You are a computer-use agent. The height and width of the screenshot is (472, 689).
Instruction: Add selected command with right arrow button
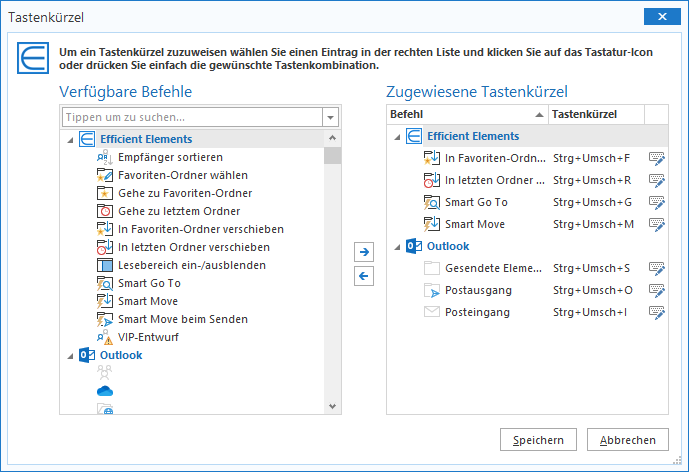[364, 252]
